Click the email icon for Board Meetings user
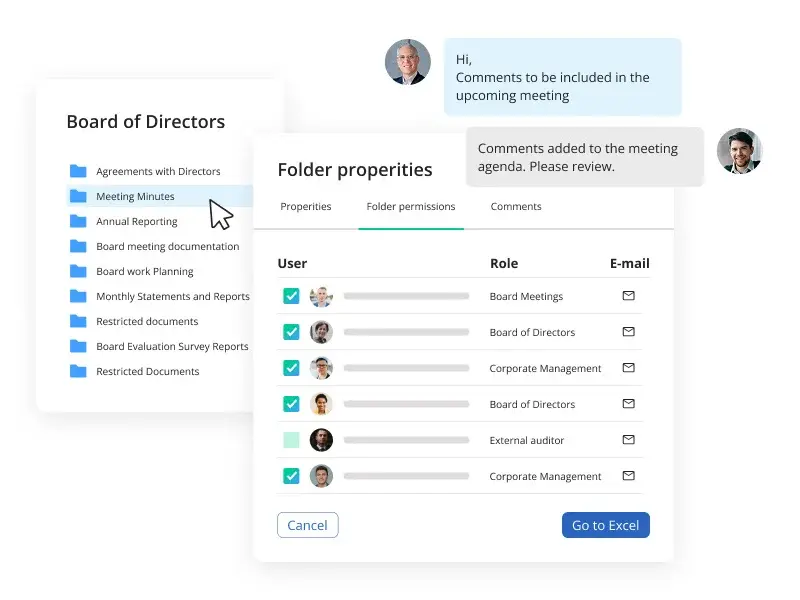Image resolution: width=800 pixels, height=600 pixels. [x=629, y=296]
